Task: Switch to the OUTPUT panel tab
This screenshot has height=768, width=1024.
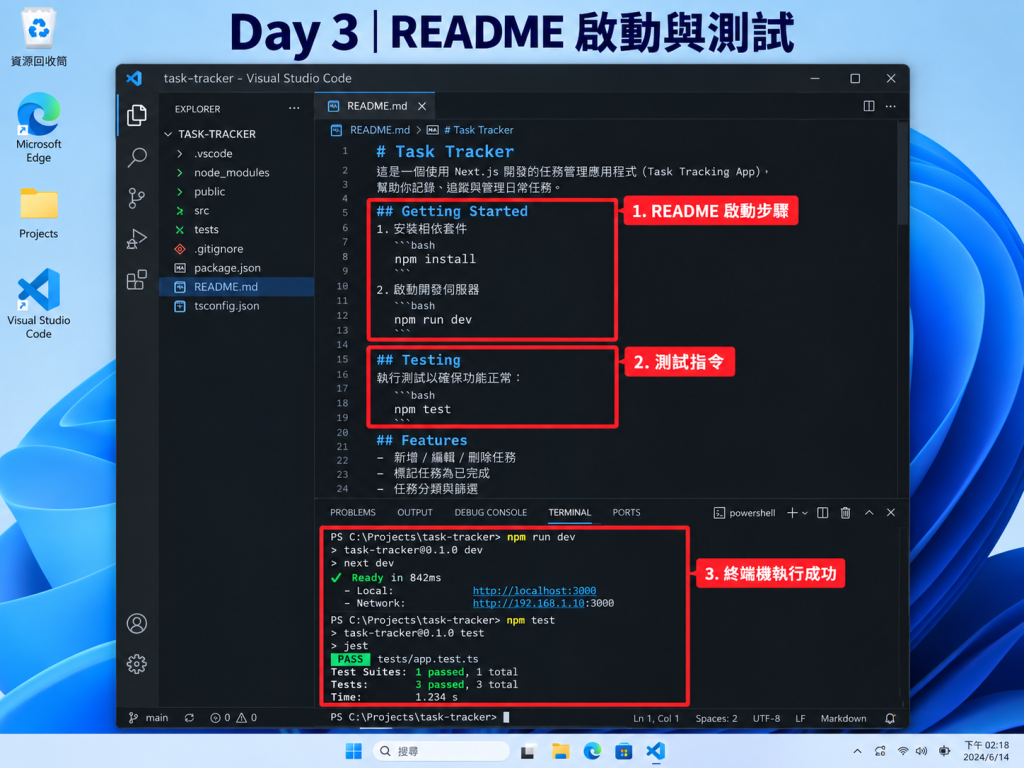Action: 415,513
